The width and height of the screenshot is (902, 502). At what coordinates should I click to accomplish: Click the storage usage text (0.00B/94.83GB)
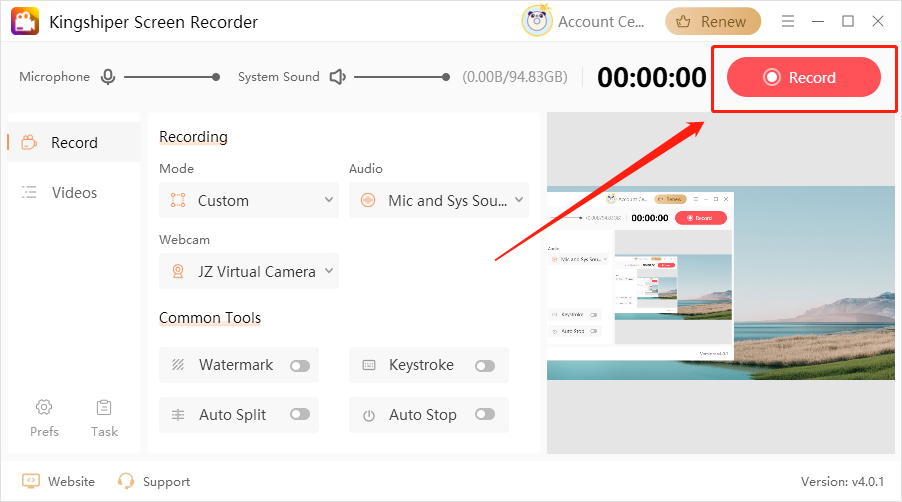[515, 76]
